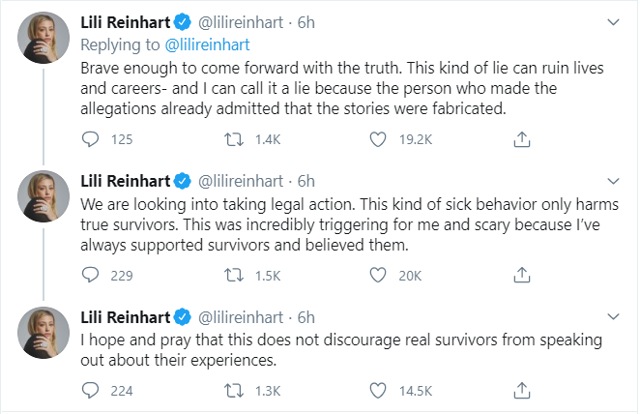Like the tweet with 20K likes
This screenshot has width=640, height=414.
pos(378,275)
